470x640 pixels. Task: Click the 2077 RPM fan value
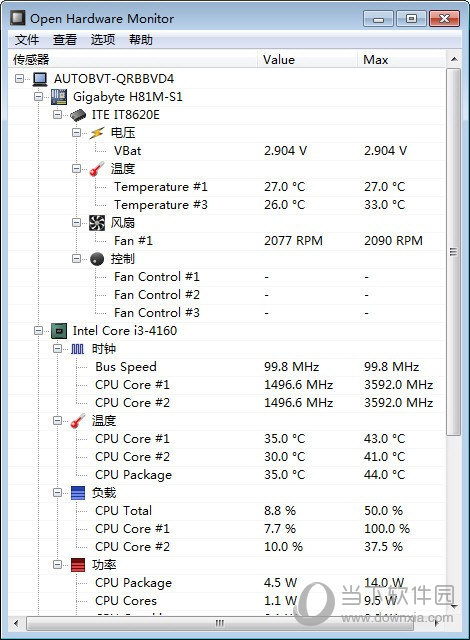(293, 240)
